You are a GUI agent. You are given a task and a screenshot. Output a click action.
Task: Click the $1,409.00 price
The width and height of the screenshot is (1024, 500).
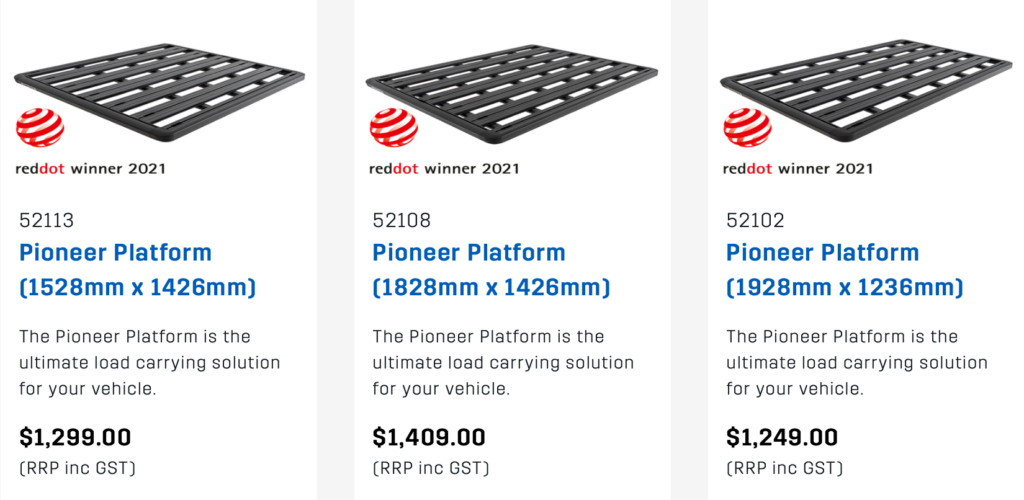click(x=429, y=437)
